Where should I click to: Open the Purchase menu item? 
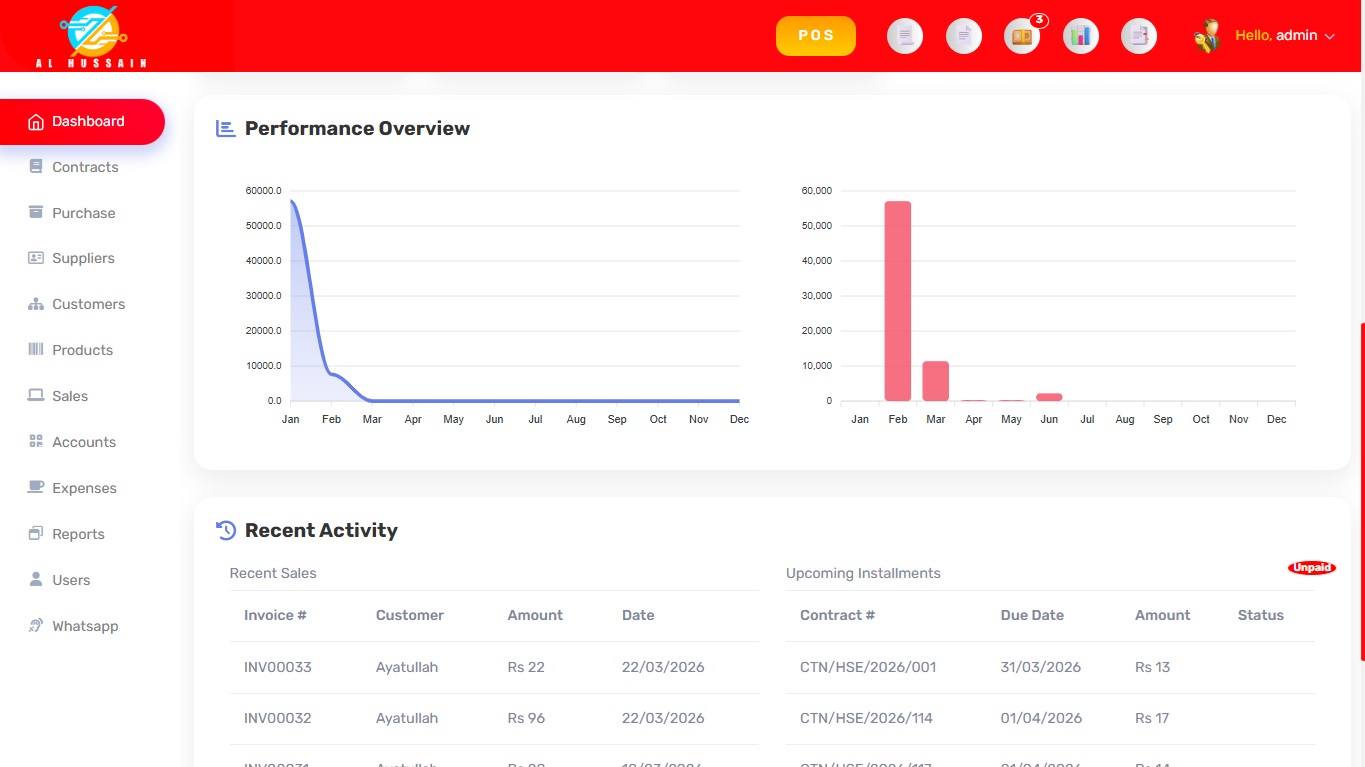(x=84, y=213)
